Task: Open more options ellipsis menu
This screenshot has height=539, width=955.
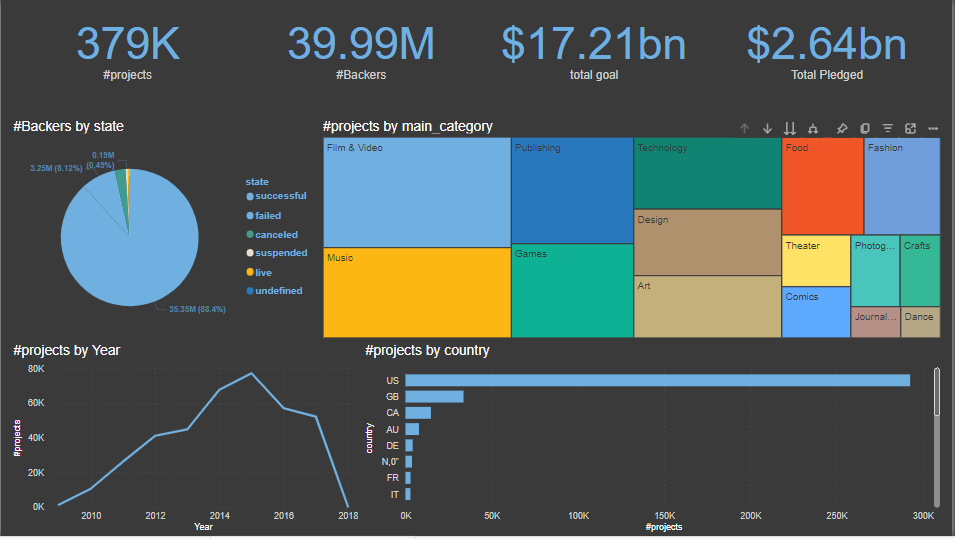Action: click(x=933, y=128)
